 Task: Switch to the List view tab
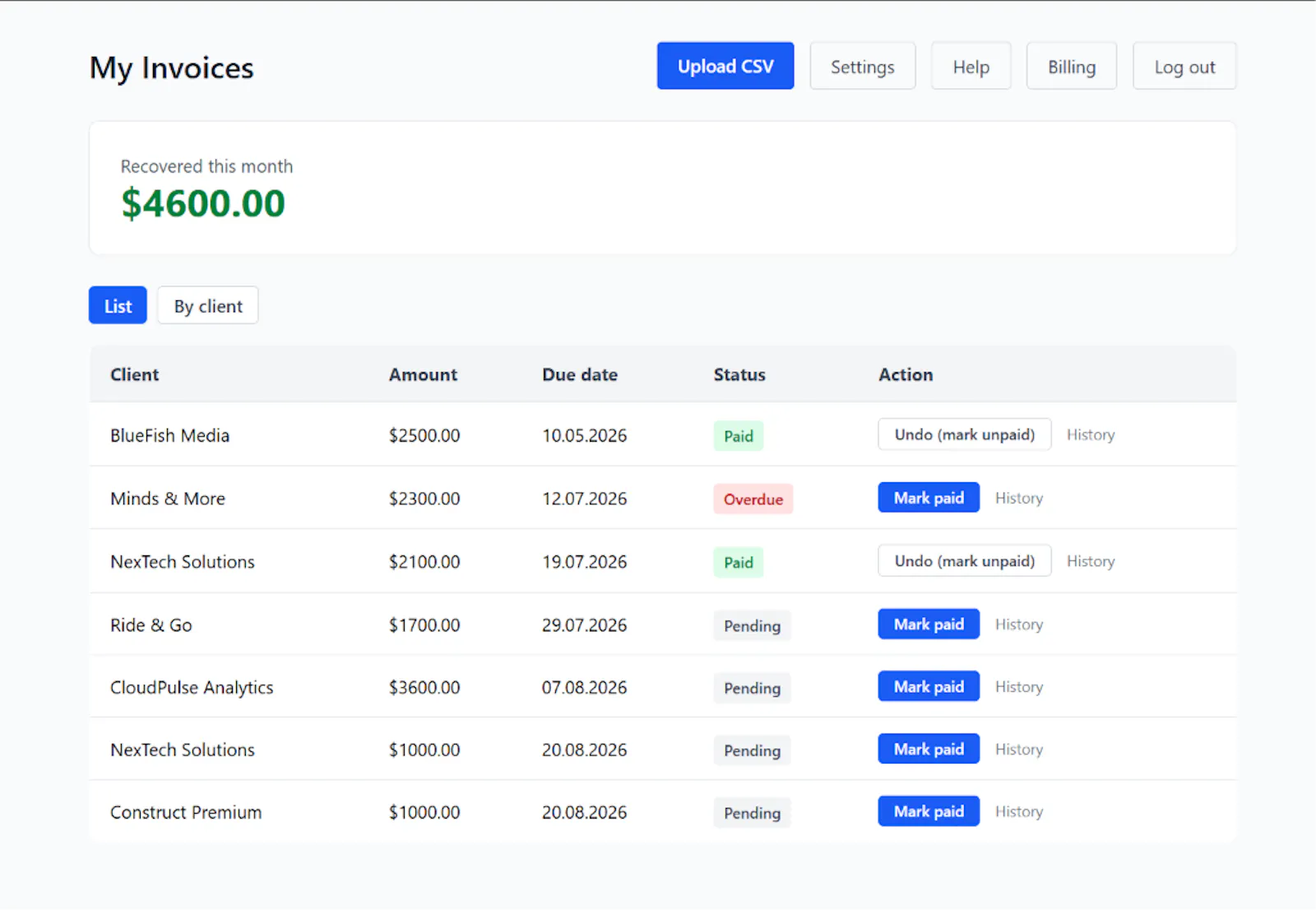pyautogui.click(x=118, y=305)
